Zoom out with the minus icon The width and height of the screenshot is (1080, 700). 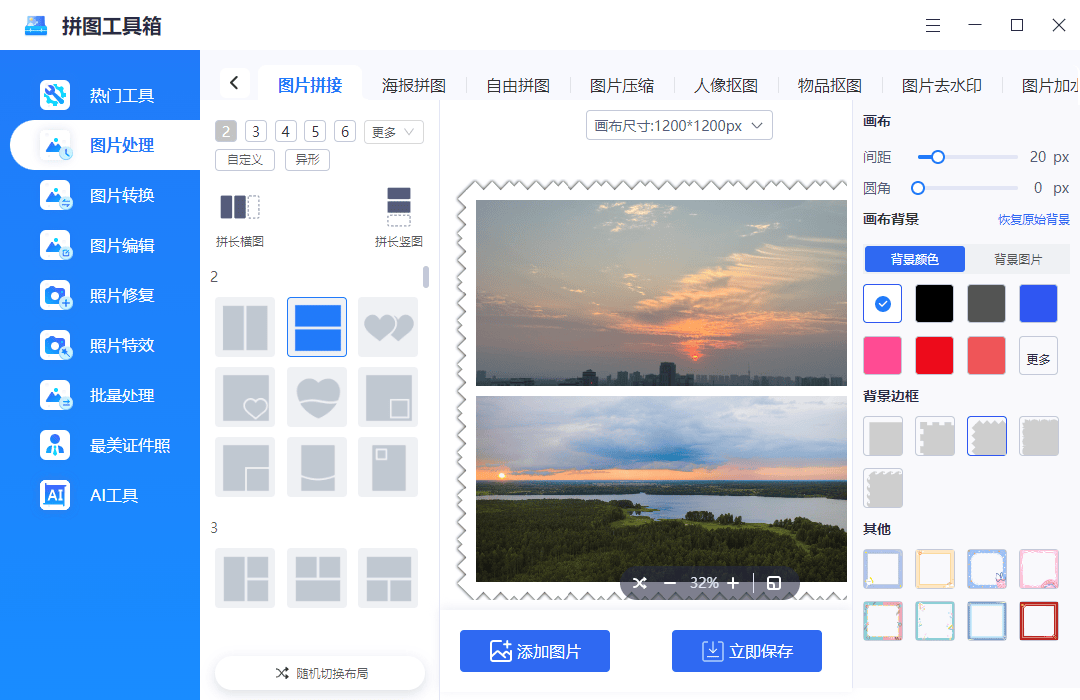tap(670, 583)
